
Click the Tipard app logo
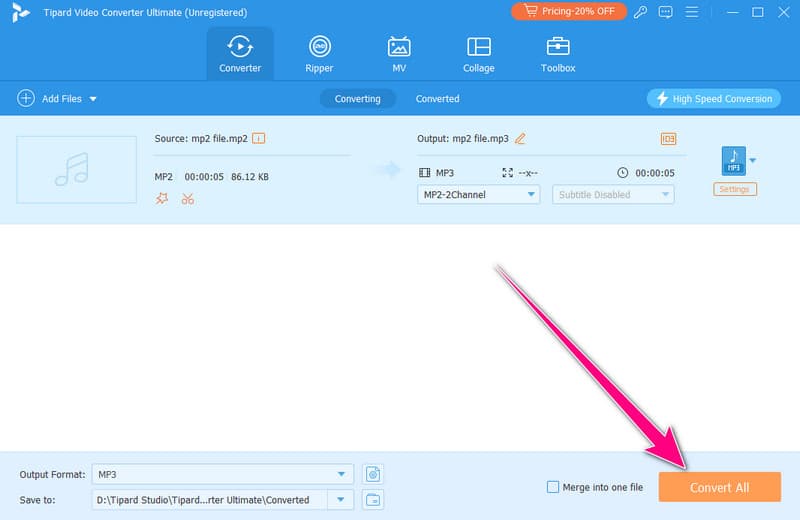[20, 12]
